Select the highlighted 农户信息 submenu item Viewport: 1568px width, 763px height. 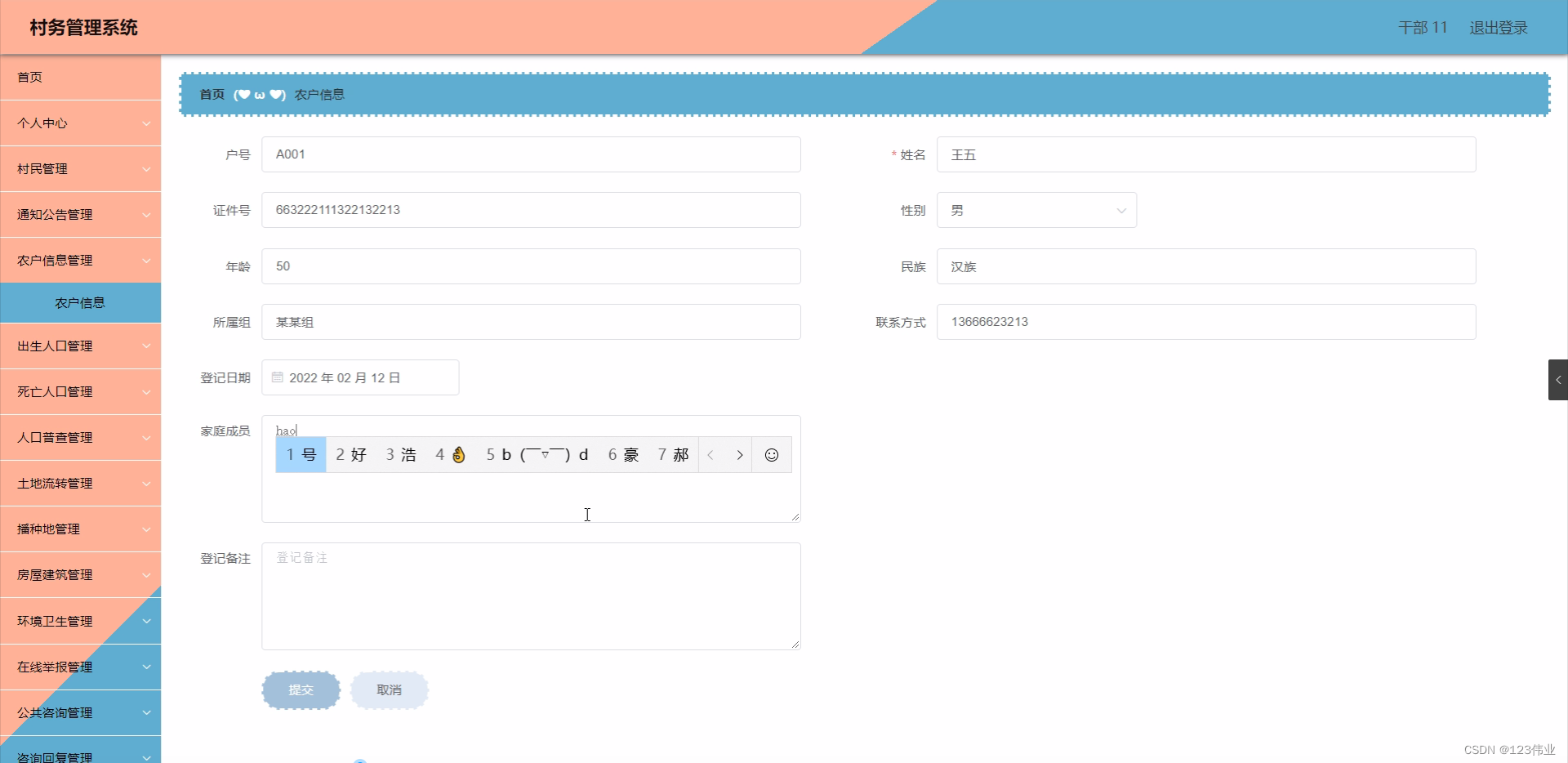pyautogui.click(x=80, y=302)
